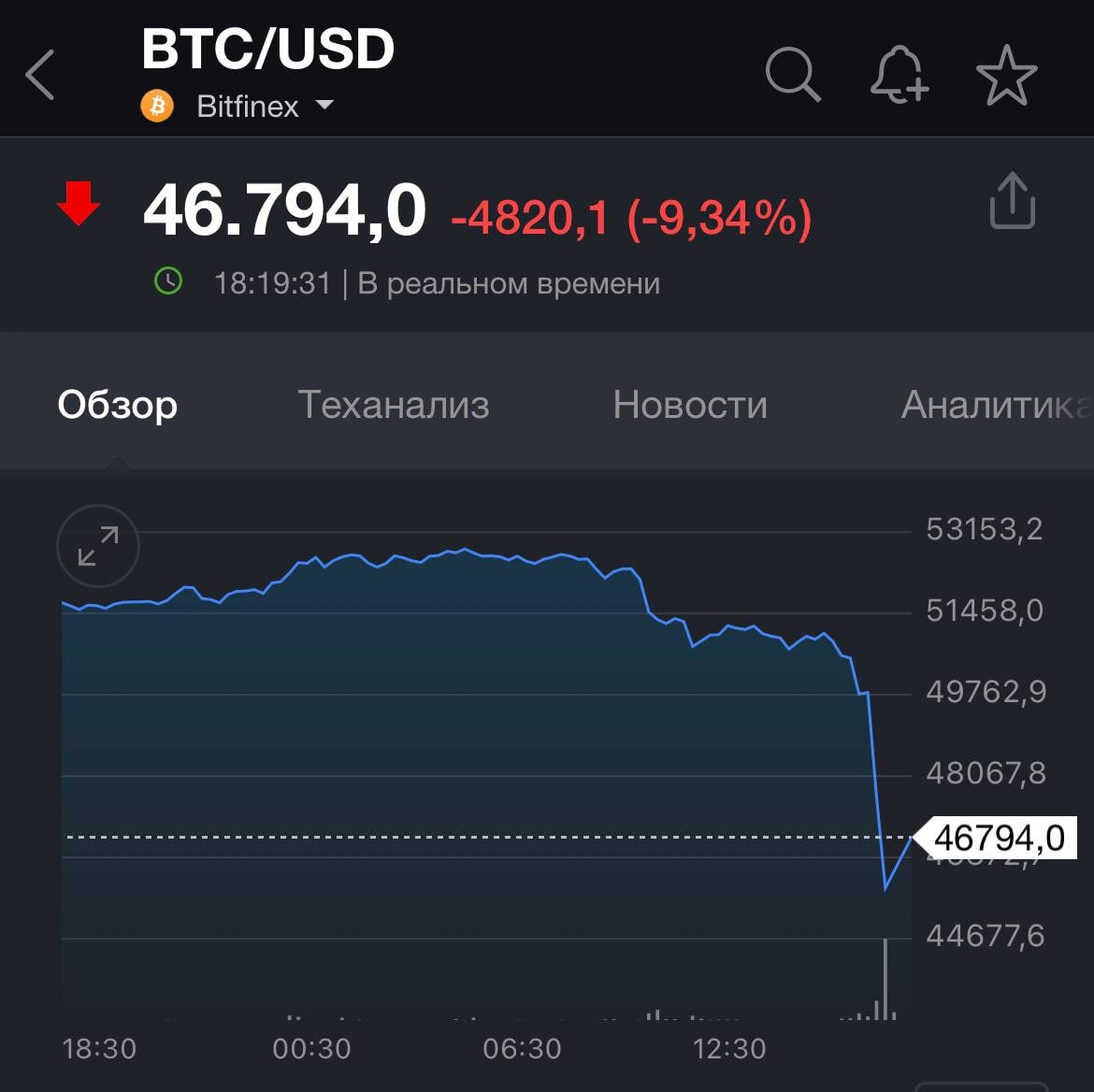This screenshot has width=1094, height=1092.
Task: Click the green clock icon
Action: point(168,281)
